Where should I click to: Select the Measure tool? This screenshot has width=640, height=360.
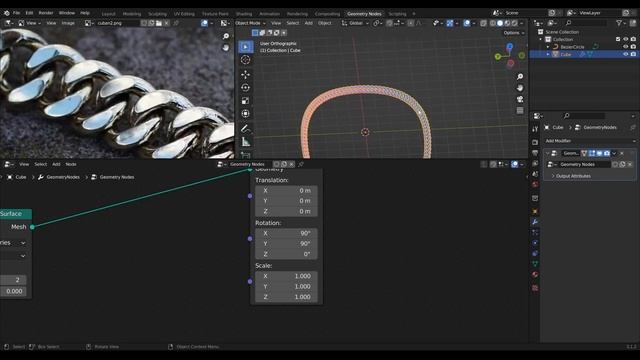pyautogui.click(x=245, y=142)
